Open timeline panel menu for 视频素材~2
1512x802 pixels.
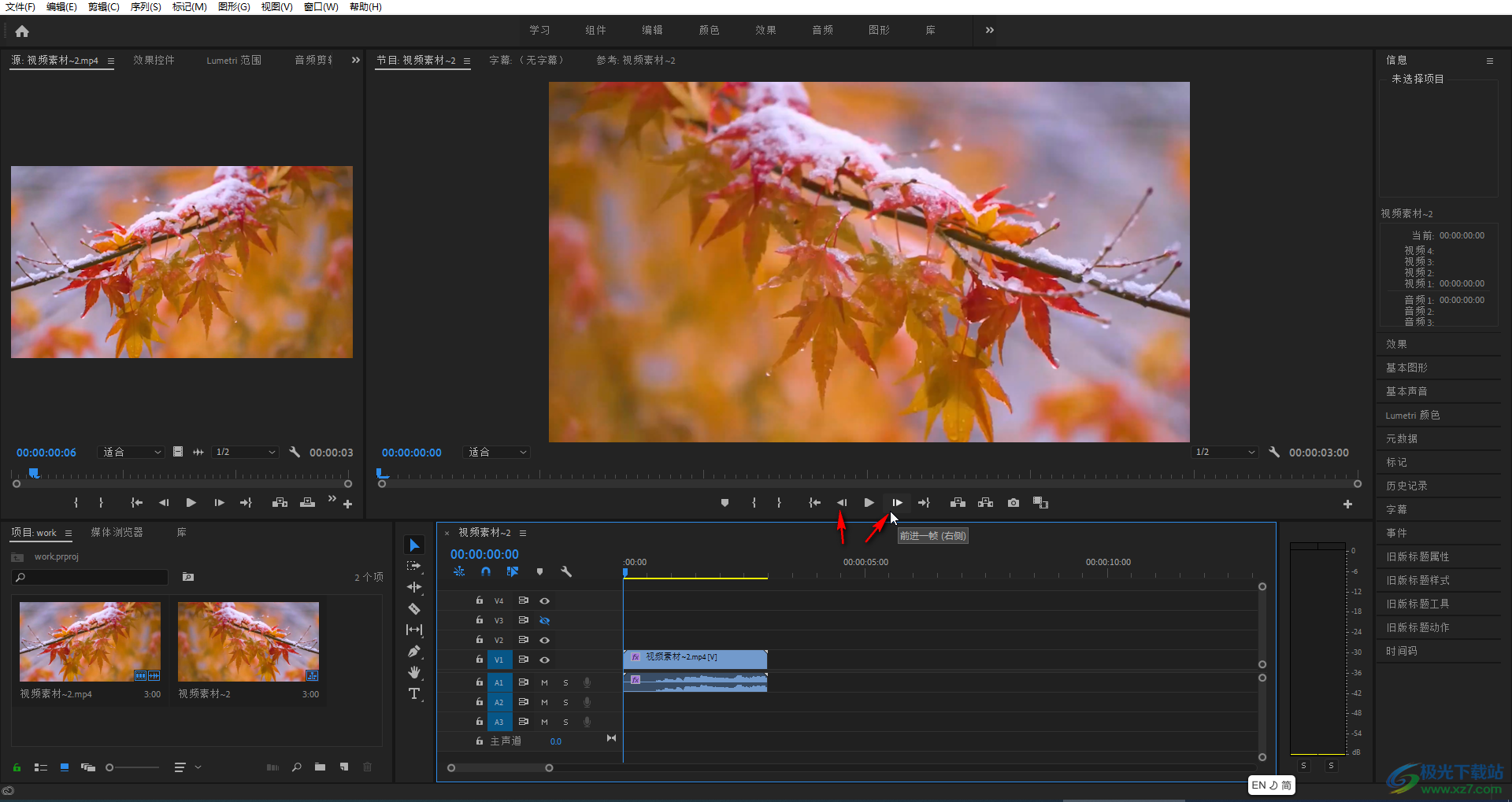click(522, 533)
